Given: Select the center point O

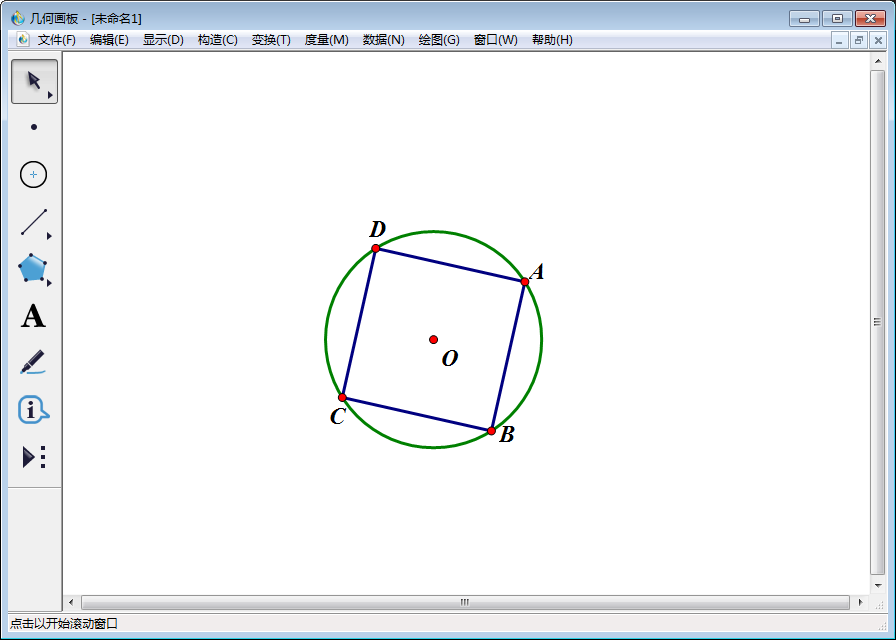Looking at the screenshot, I should pyautogui.click(x=434, y=339).
